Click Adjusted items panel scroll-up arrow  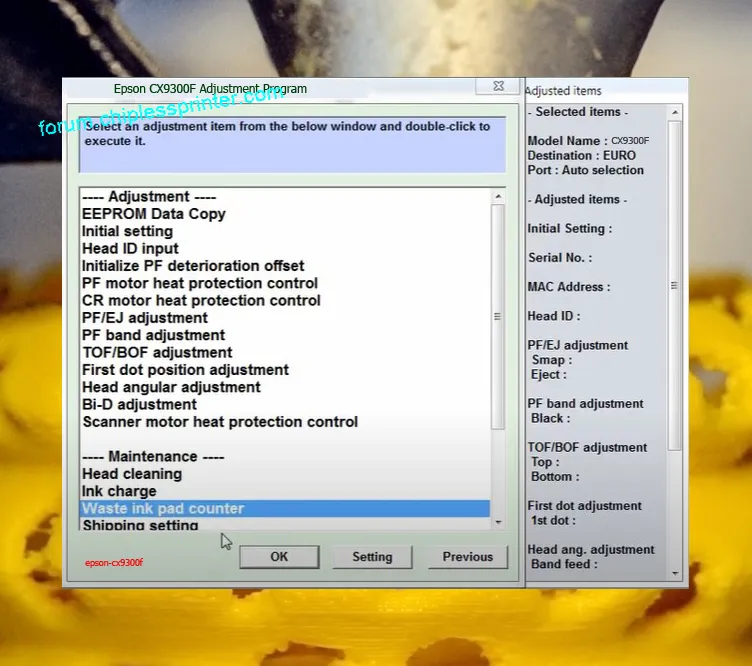pyautogui.click(x=675, y=112)
